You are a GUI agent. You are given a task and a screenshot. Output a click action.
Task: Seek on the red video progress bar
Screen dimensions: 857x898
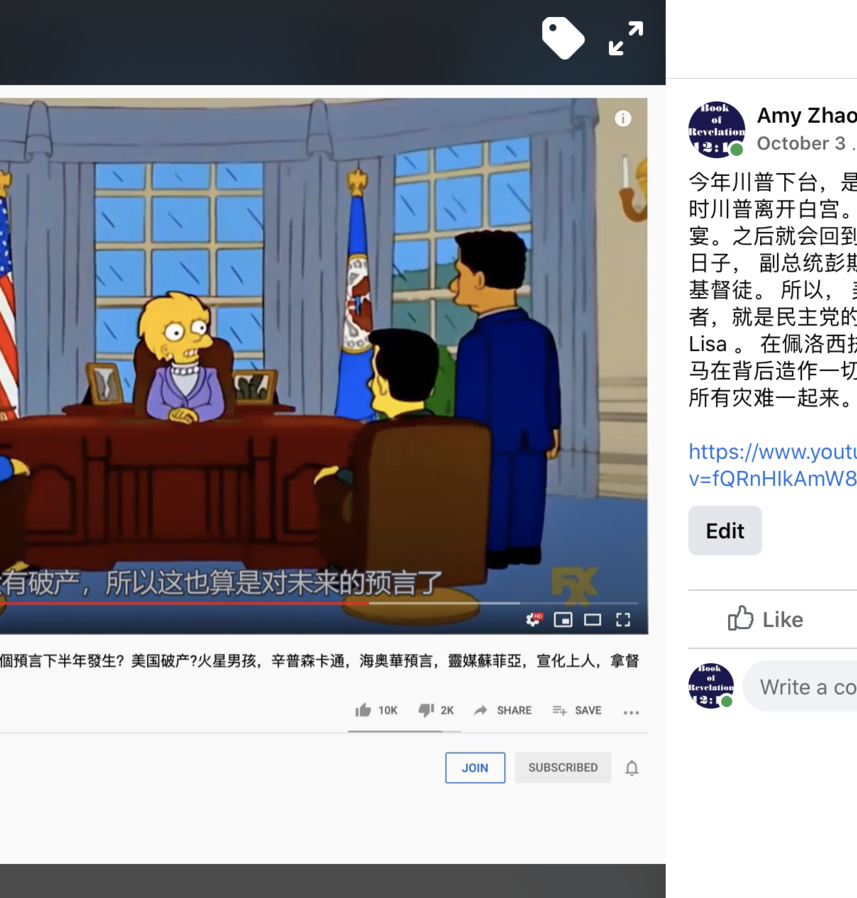tap(184, 603)
